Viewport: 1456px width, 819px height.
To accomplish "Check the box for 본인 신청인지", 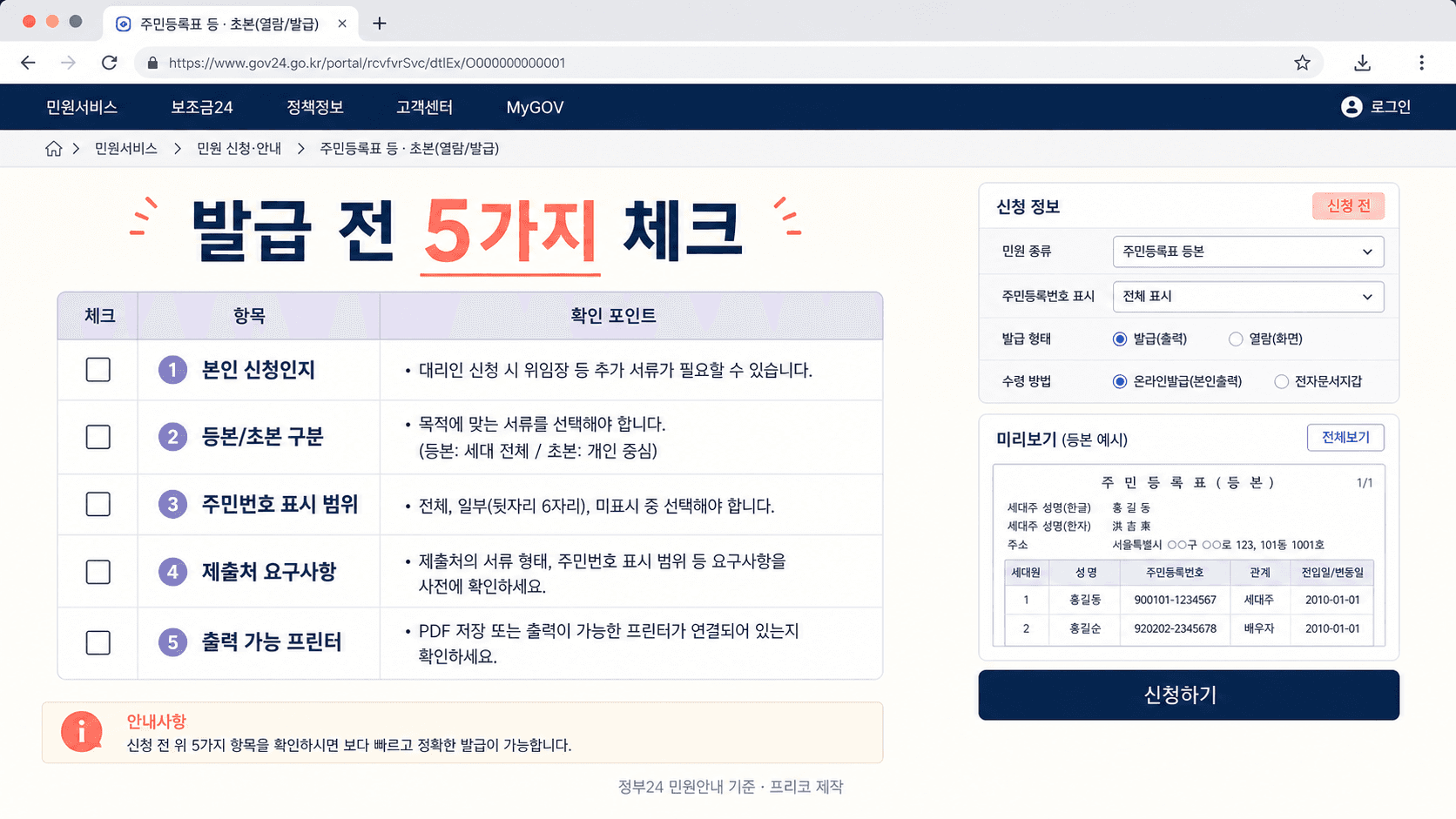I will [x=98, y=370].
